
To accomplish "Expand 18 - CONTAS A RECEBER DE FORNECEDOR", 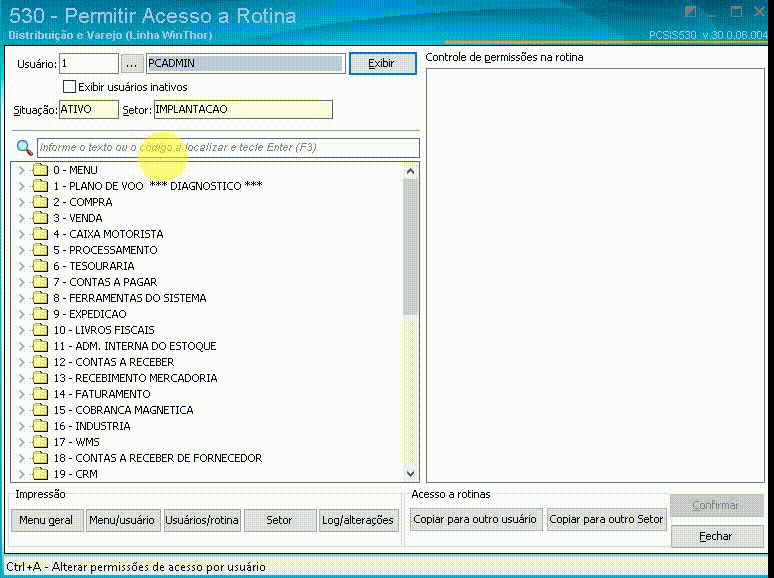I will click(21, 458).
